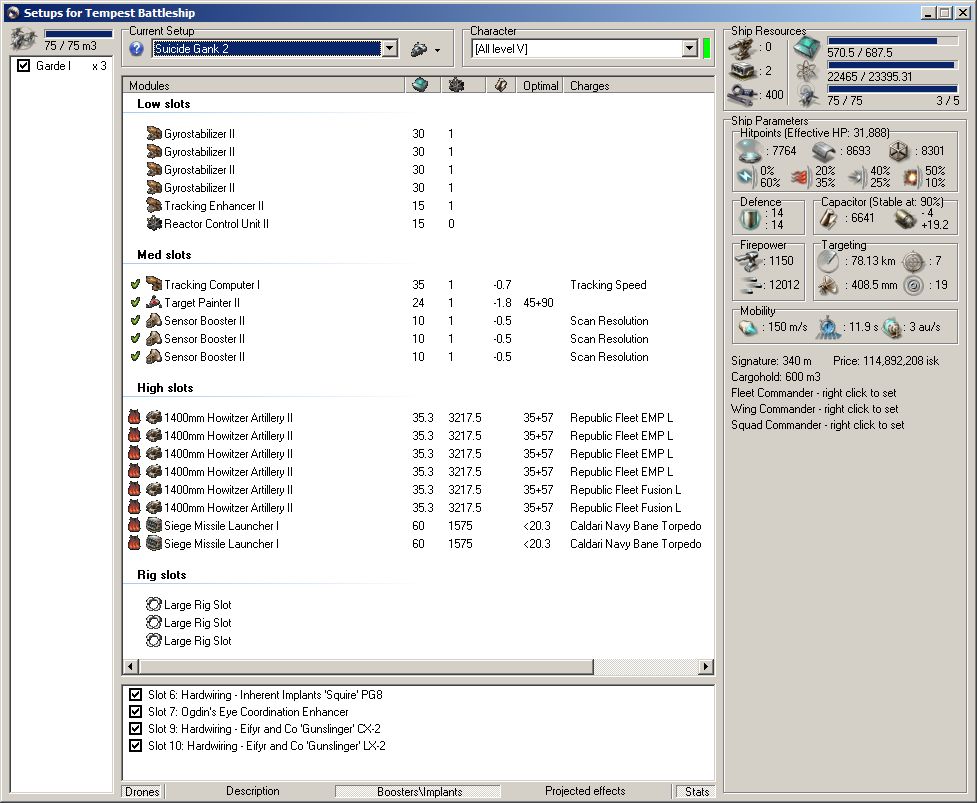Click the Low slots section header
This screenshot has height=803, width=977.
163,104
